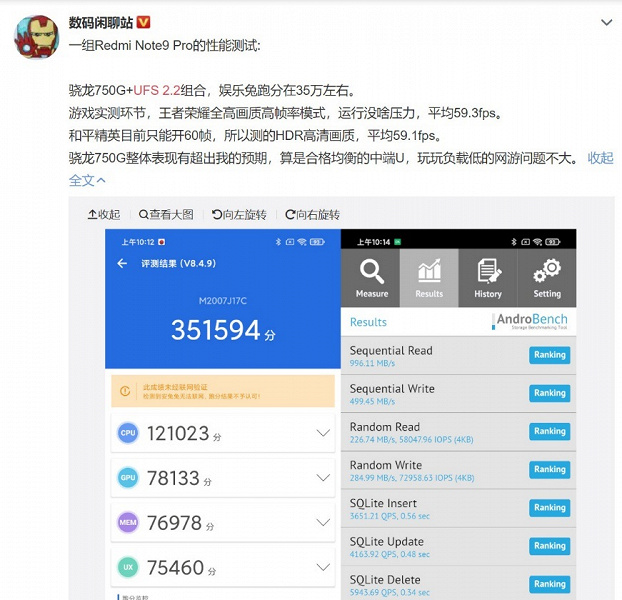This screenshot has width=622, height=600.
Task: Click the Random Read IOPS value line
Action: (x=411, y=439)
